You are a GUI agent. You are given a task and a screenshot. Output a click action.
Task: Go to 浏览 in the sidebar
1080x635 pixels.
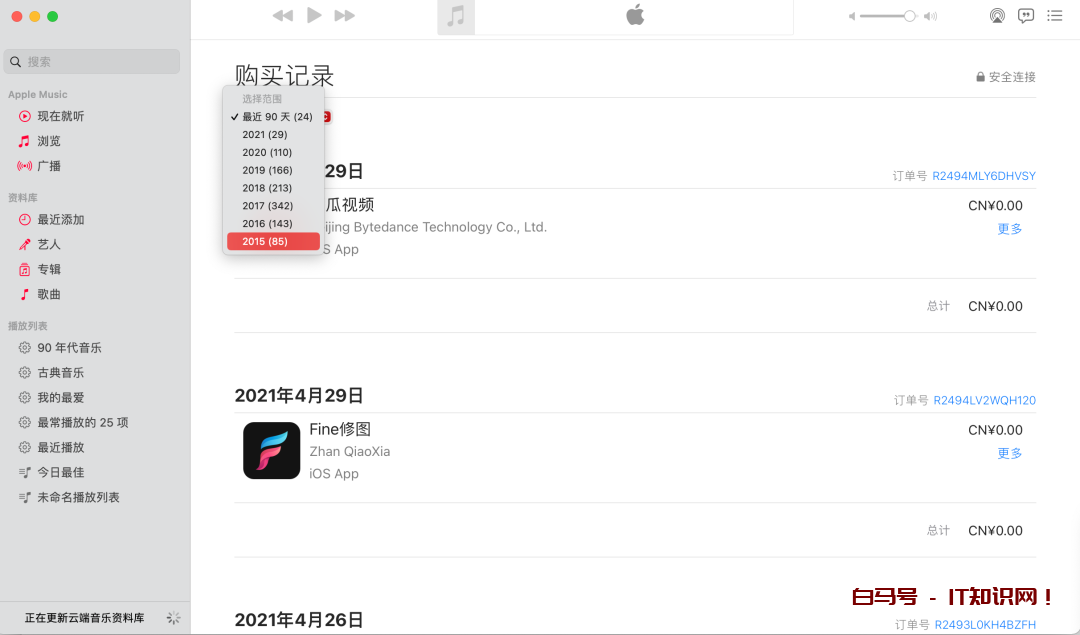pyautogui.click(x=49, y=141)
